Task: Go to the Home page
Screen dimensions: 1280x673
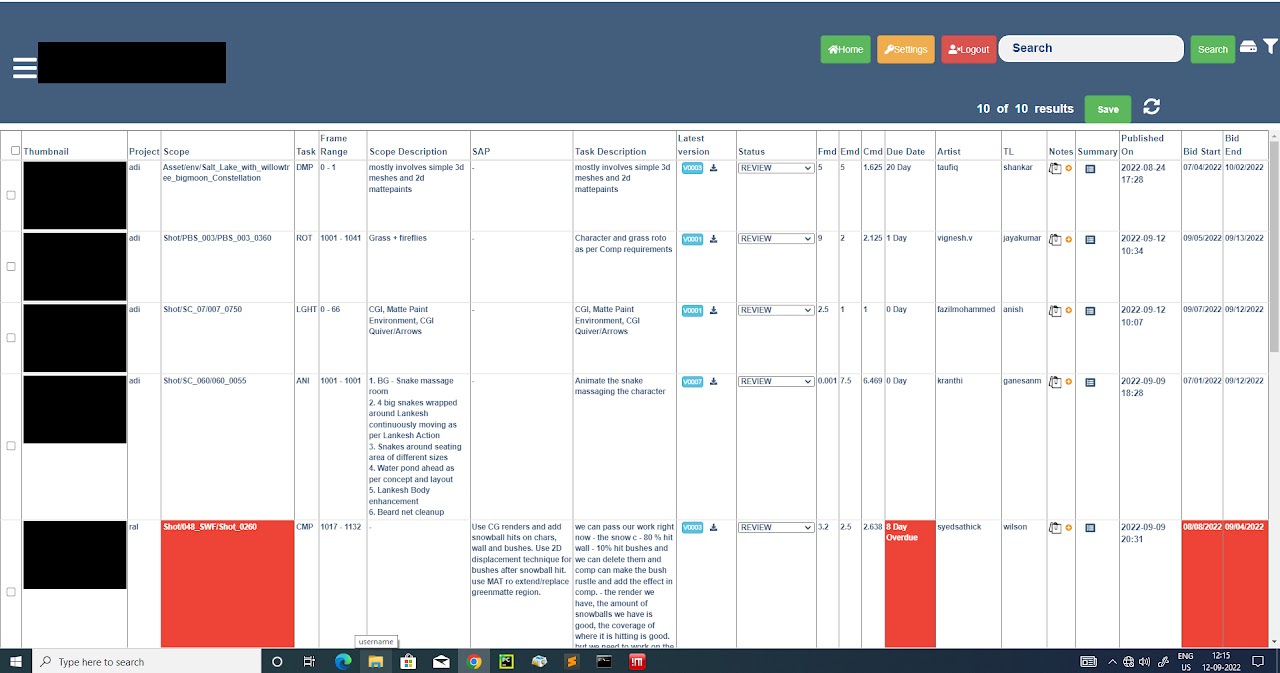Action: [845, 49]
